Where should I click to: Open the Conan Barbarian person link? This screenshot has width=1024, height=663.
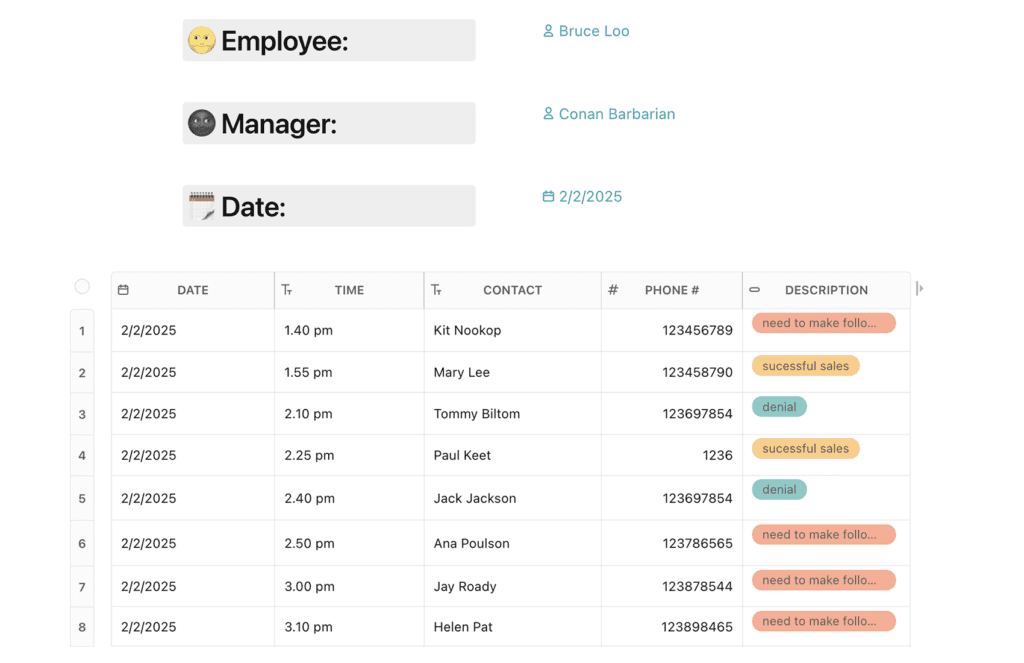pos(616,114)
